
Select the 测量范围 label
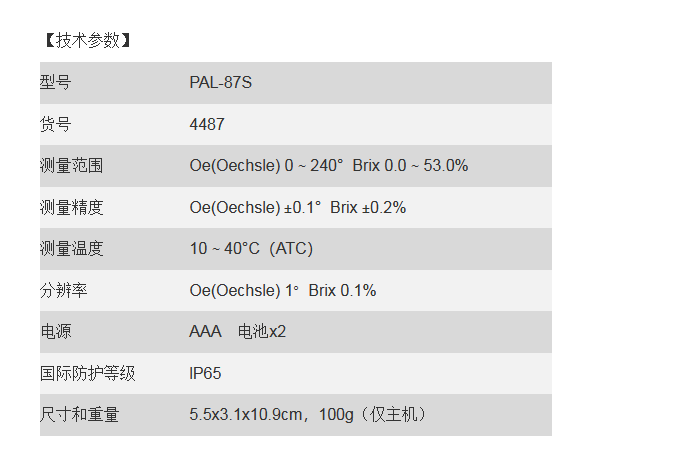coord(72,166)
